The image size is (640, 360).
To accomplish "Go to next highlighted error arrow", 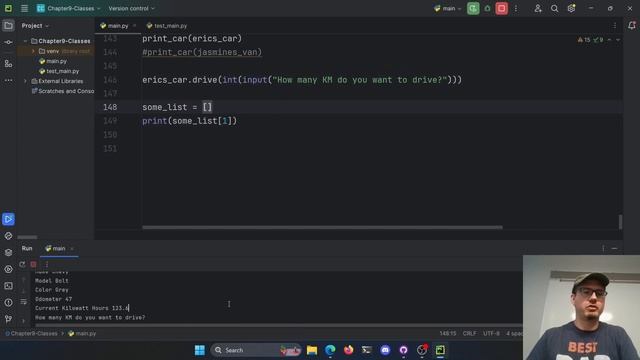I will 618,40.
